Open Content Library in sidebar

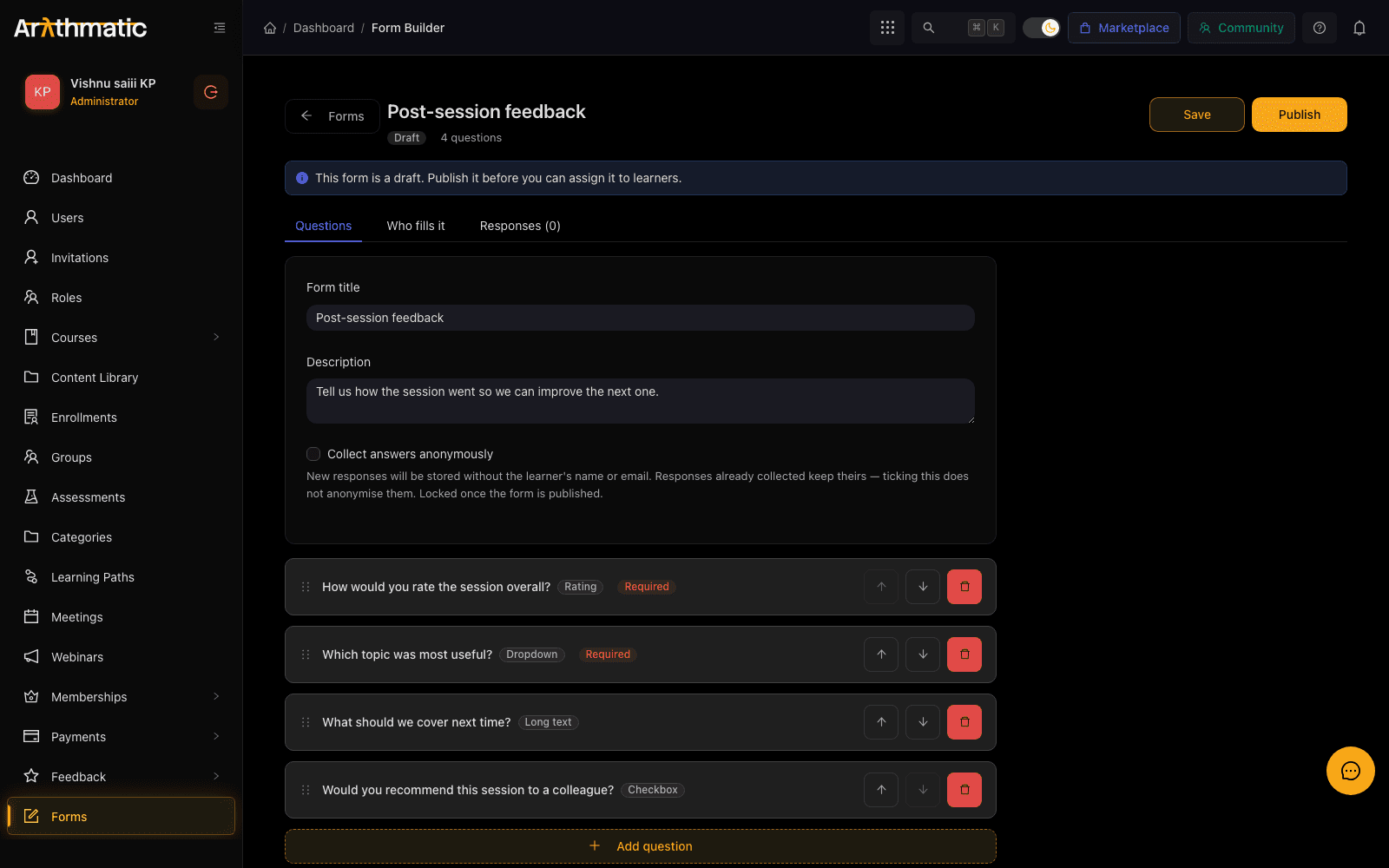(122, 378)
